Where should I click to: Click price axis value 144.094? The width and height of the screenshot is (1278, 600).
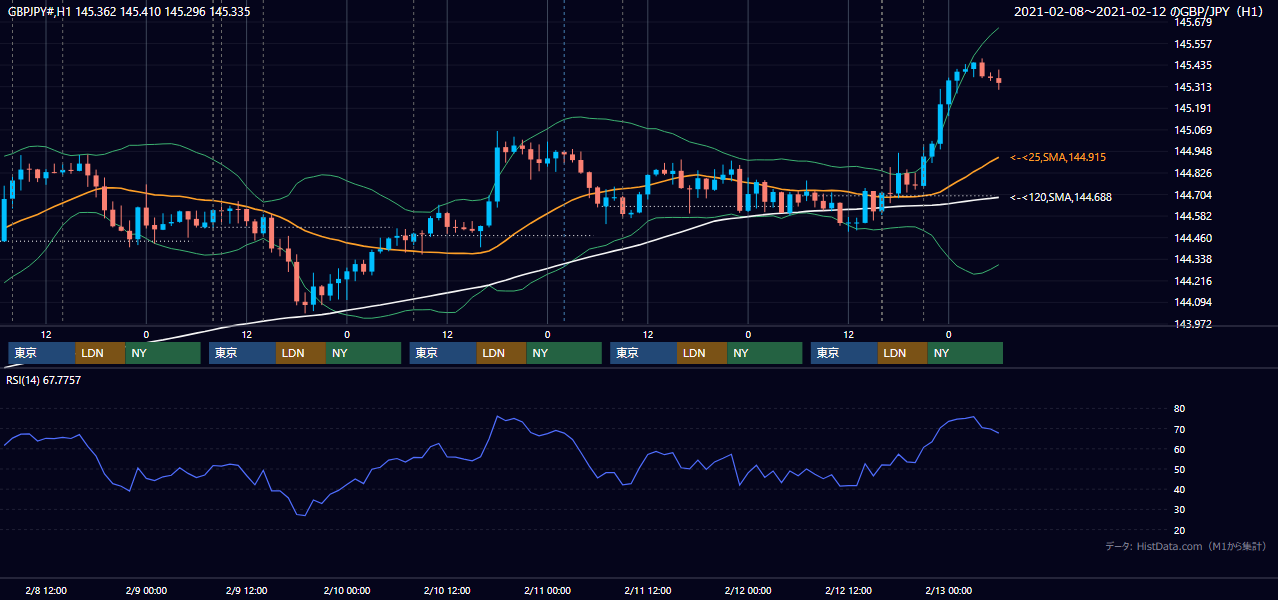(1193, 302)
